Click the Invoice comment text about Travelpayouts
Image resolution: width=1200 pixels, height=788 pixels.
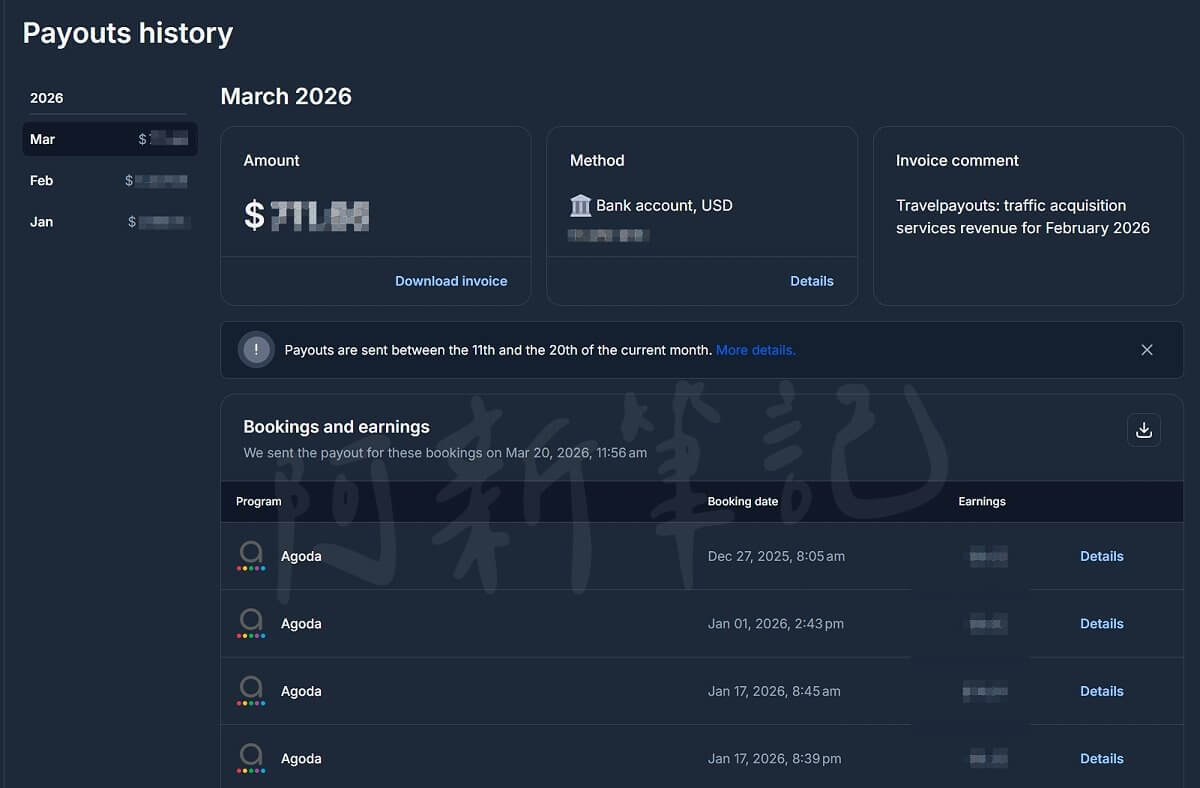tap(1023, 217)
